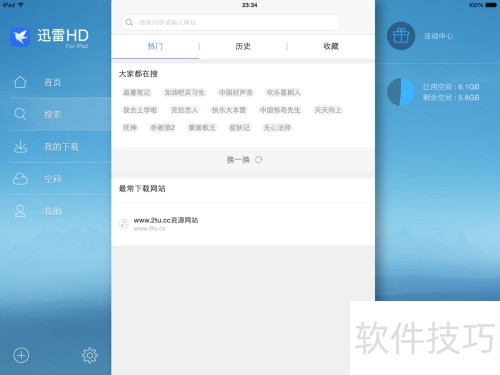Open 我的下载 menu label
The image size is (500, 375).
click(x=61, y=147)
